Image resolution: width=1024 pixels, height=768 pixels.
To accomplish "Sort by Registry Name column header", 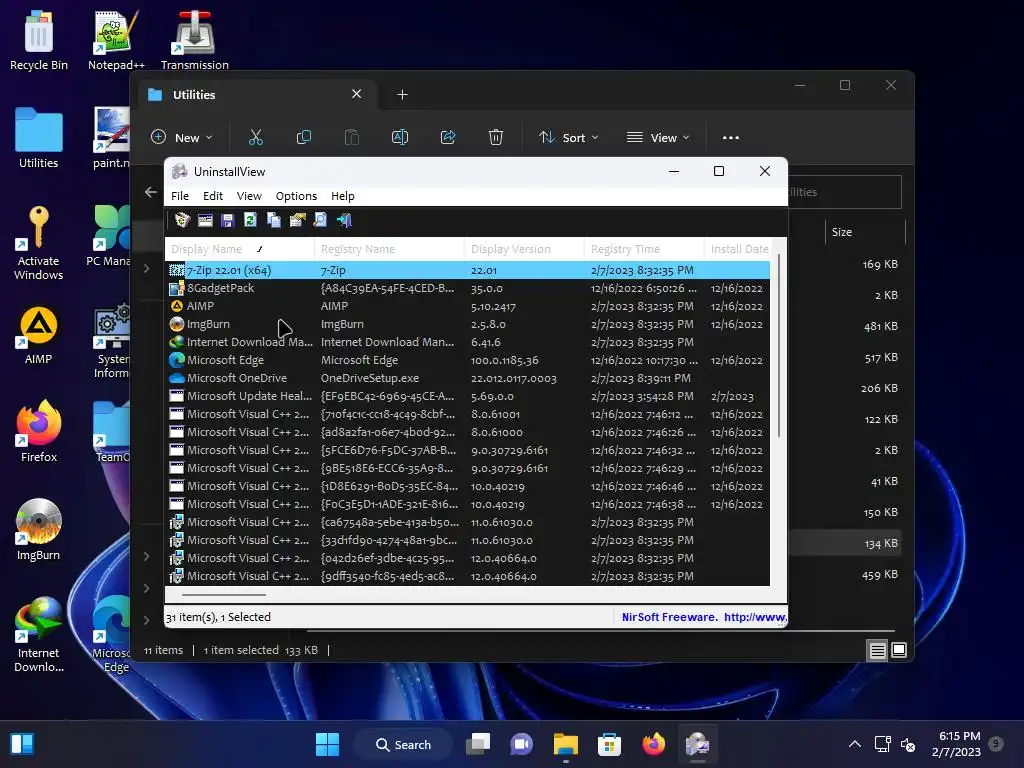I will tap(389, 249).
